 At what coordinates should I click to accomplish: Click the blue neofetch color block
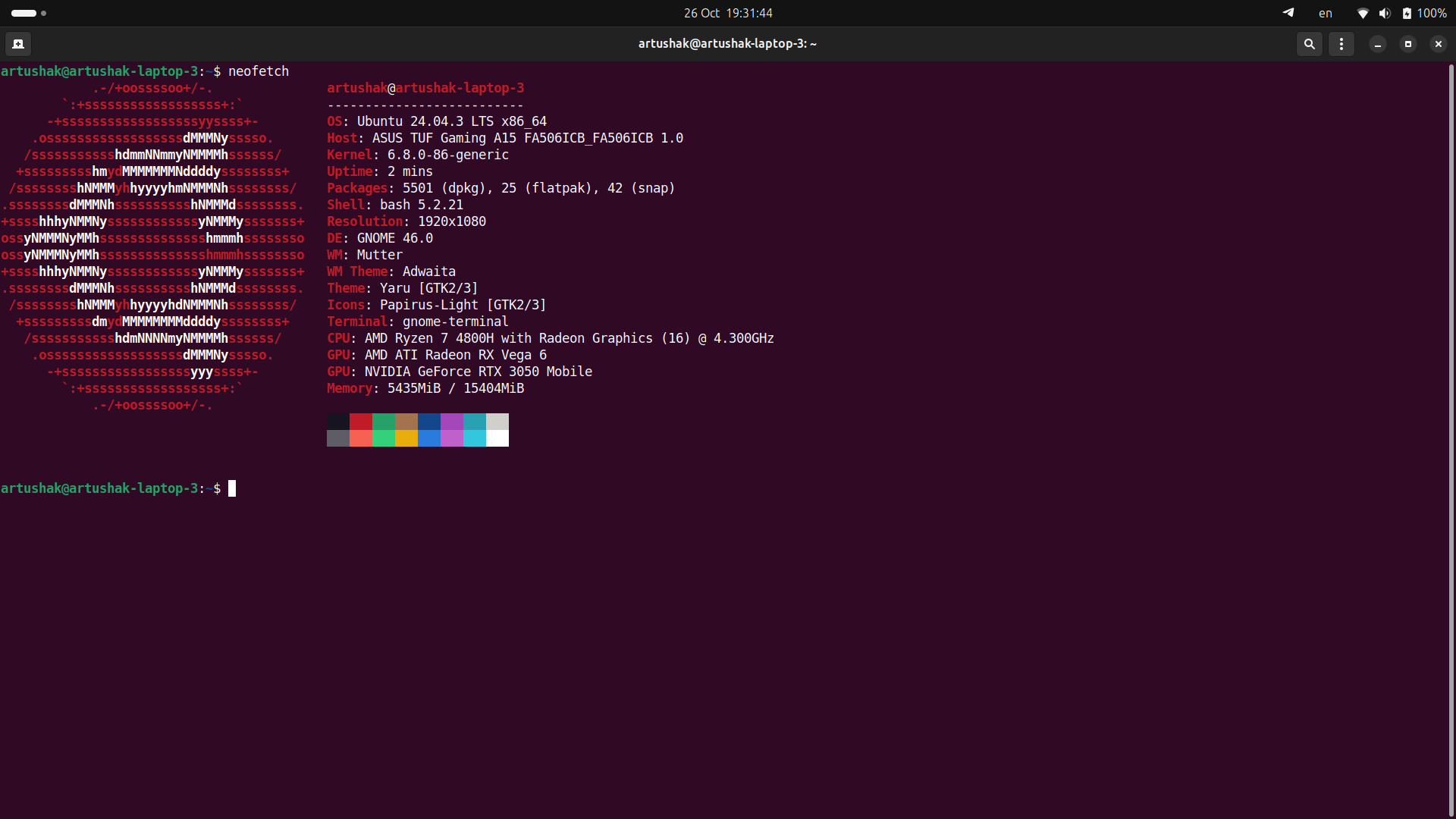pyautogui.click(x=429, y=422)
